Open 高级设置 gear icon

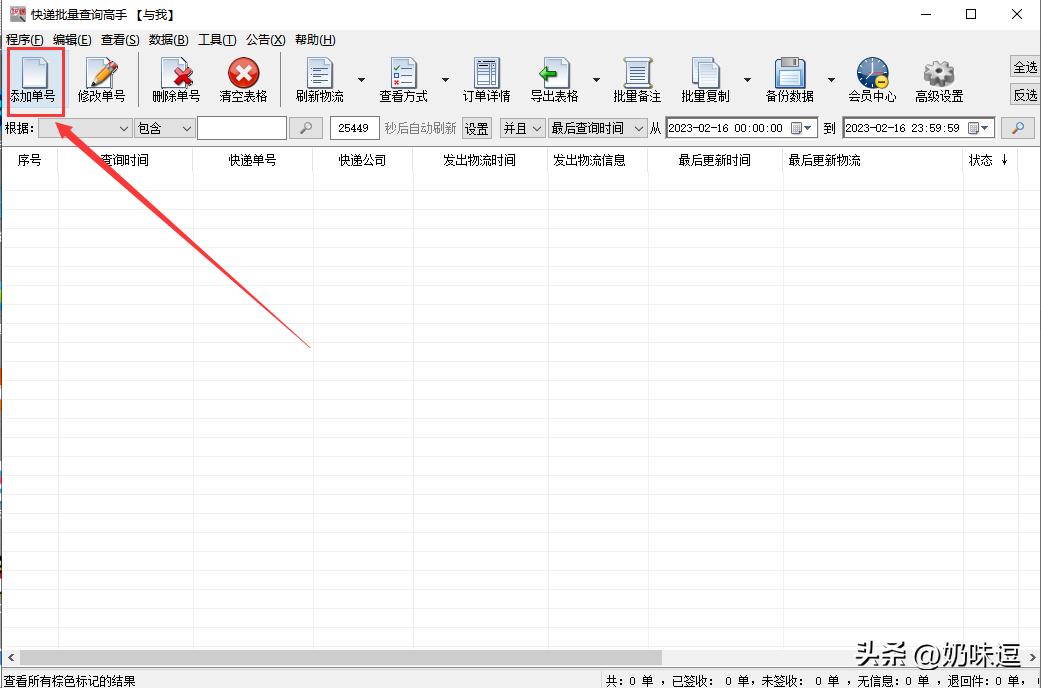tap(939, 80)
